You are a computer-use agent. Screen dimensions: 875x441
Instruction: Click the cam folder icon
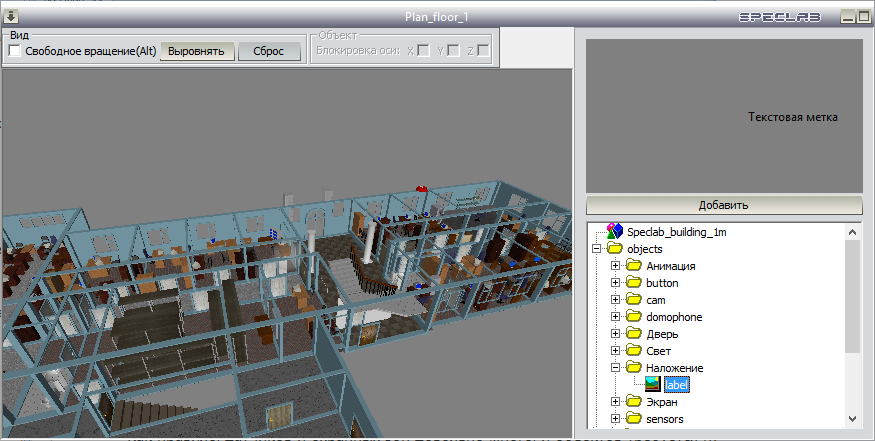coord(634,300)
